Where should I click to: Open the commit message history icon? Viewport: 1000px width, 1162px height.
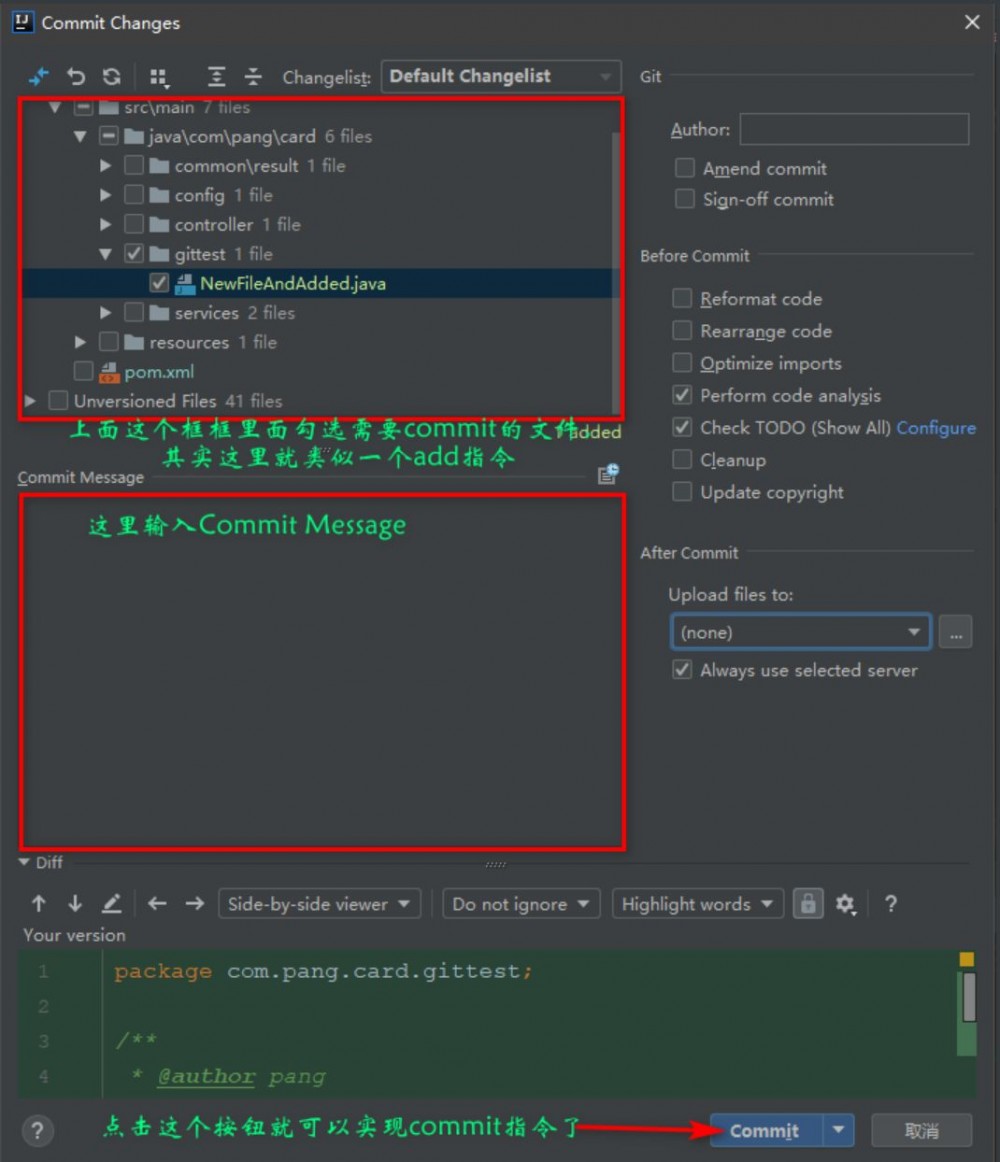[x=608, y=473]
